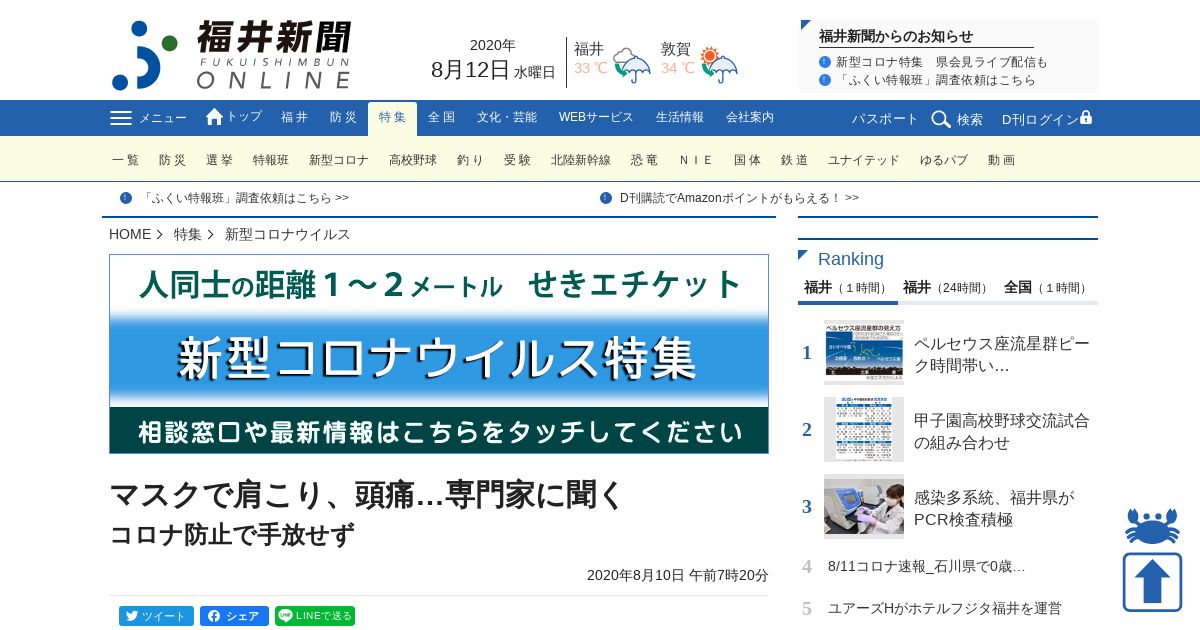Click the 新型コロナウイルス特集 banner
Image resolution: width=1200 pixels, height=630 pixels.
click(x=439, y=354)
